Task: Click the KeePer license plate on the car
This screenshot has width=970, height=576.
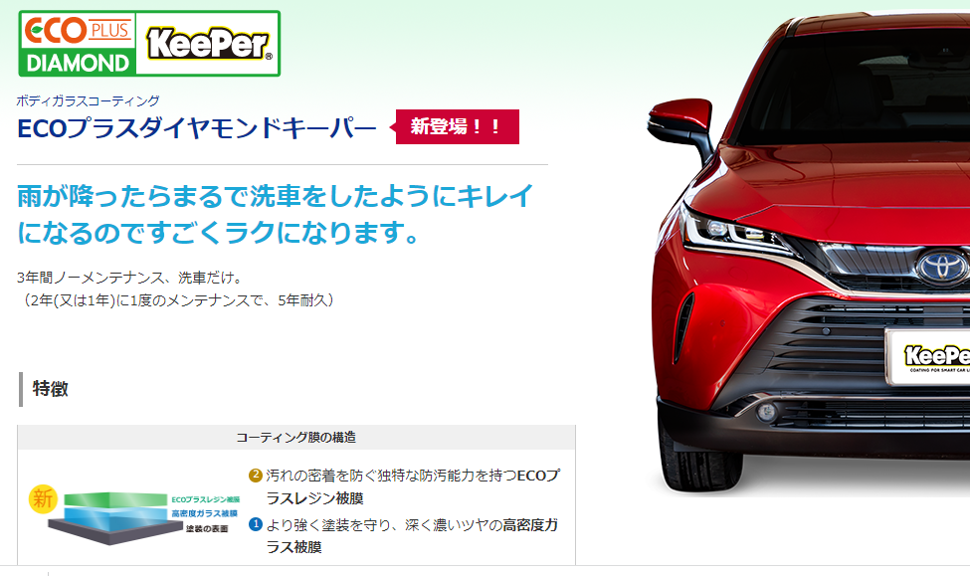Action: 928,357
